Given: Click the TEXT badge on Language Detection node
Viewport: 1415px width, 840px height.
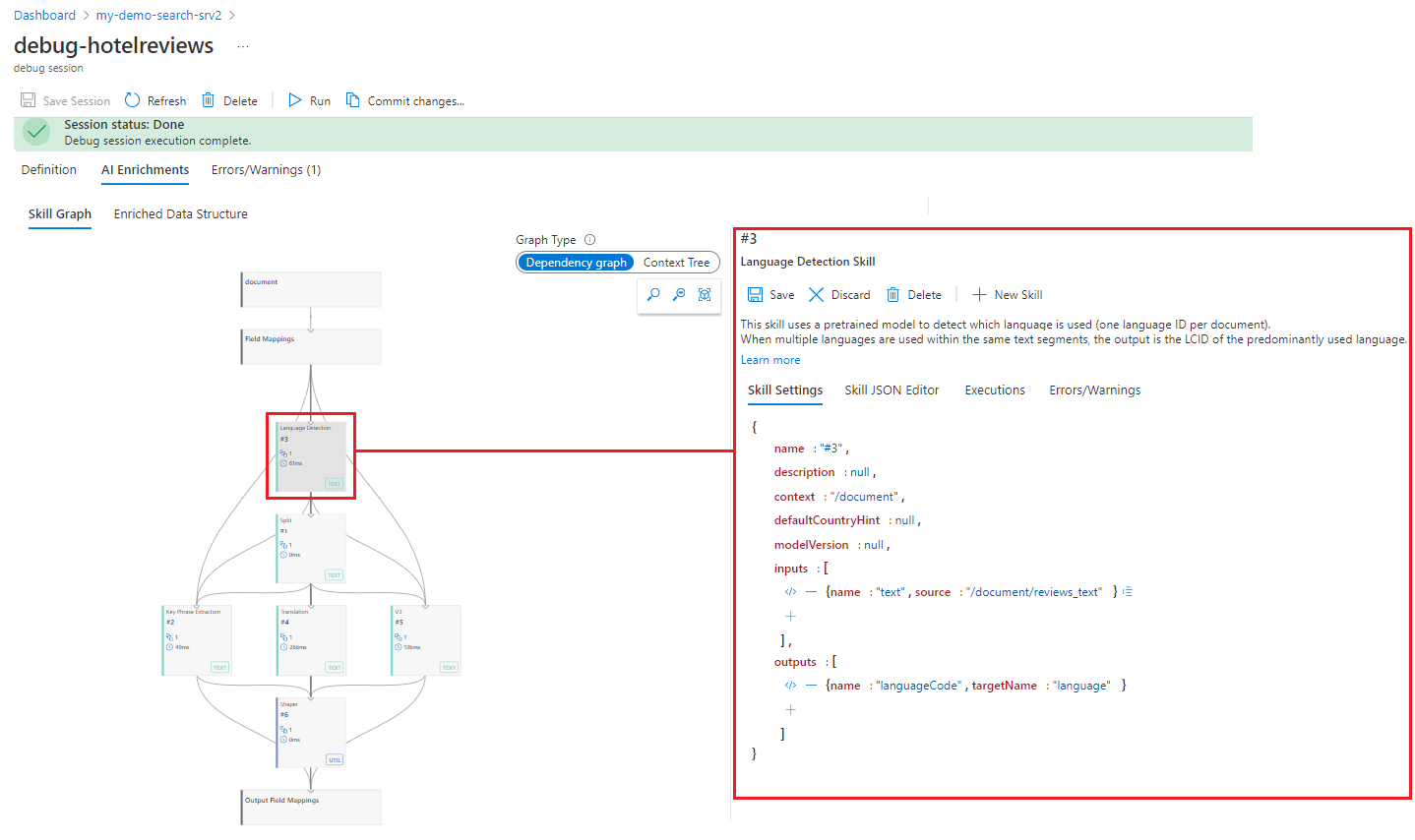Looking at the screenshot, I should pyautogui.click(x=335, y=484).
